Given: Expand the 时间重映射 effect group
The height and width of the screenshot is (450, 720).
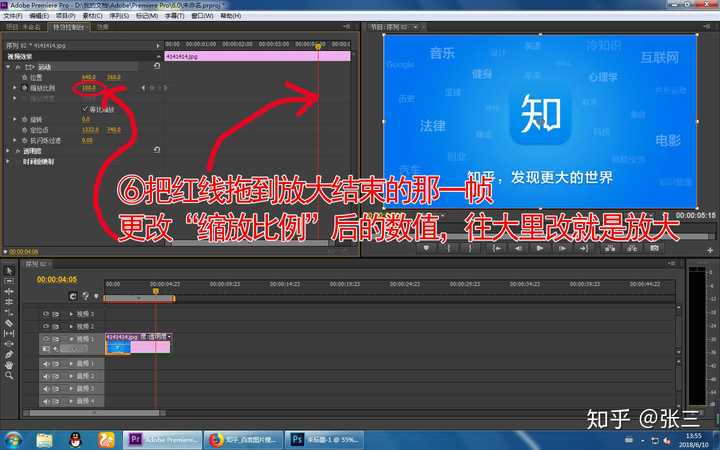Looking at the screenshot, I should [8, 161].
